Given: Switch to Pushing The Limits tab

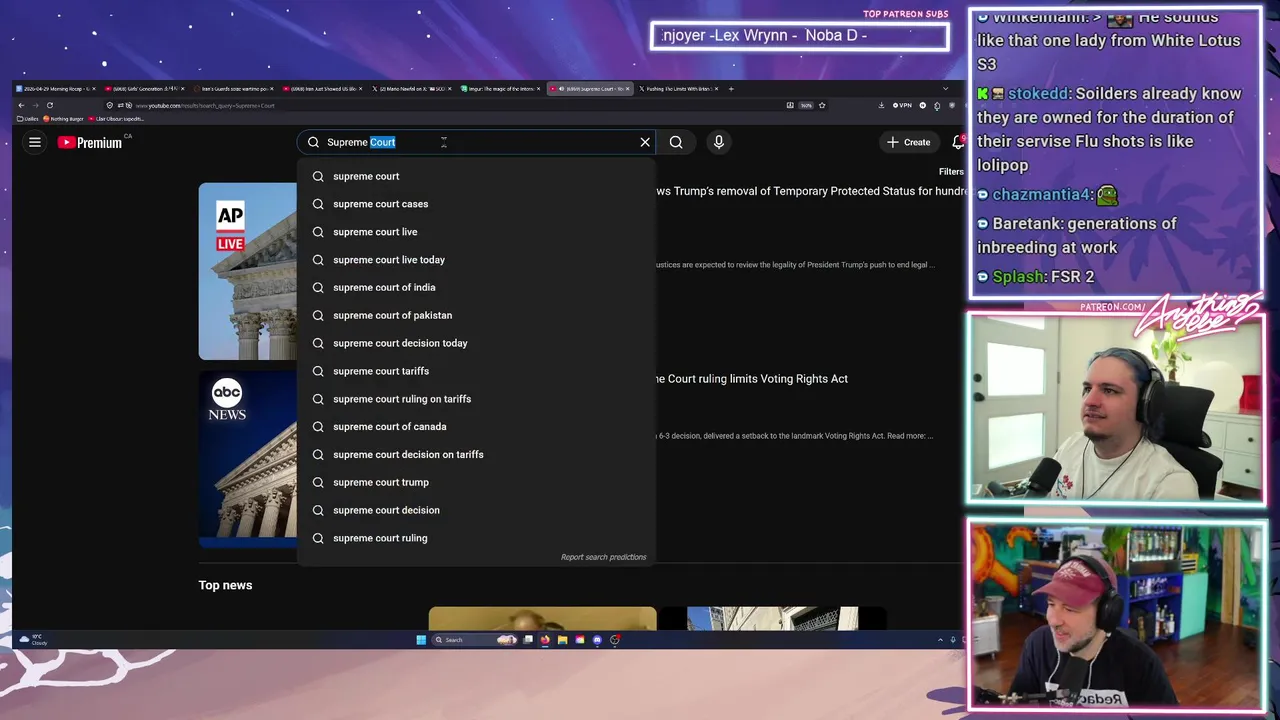Looking at the screenshot, I should pos(679,89).
